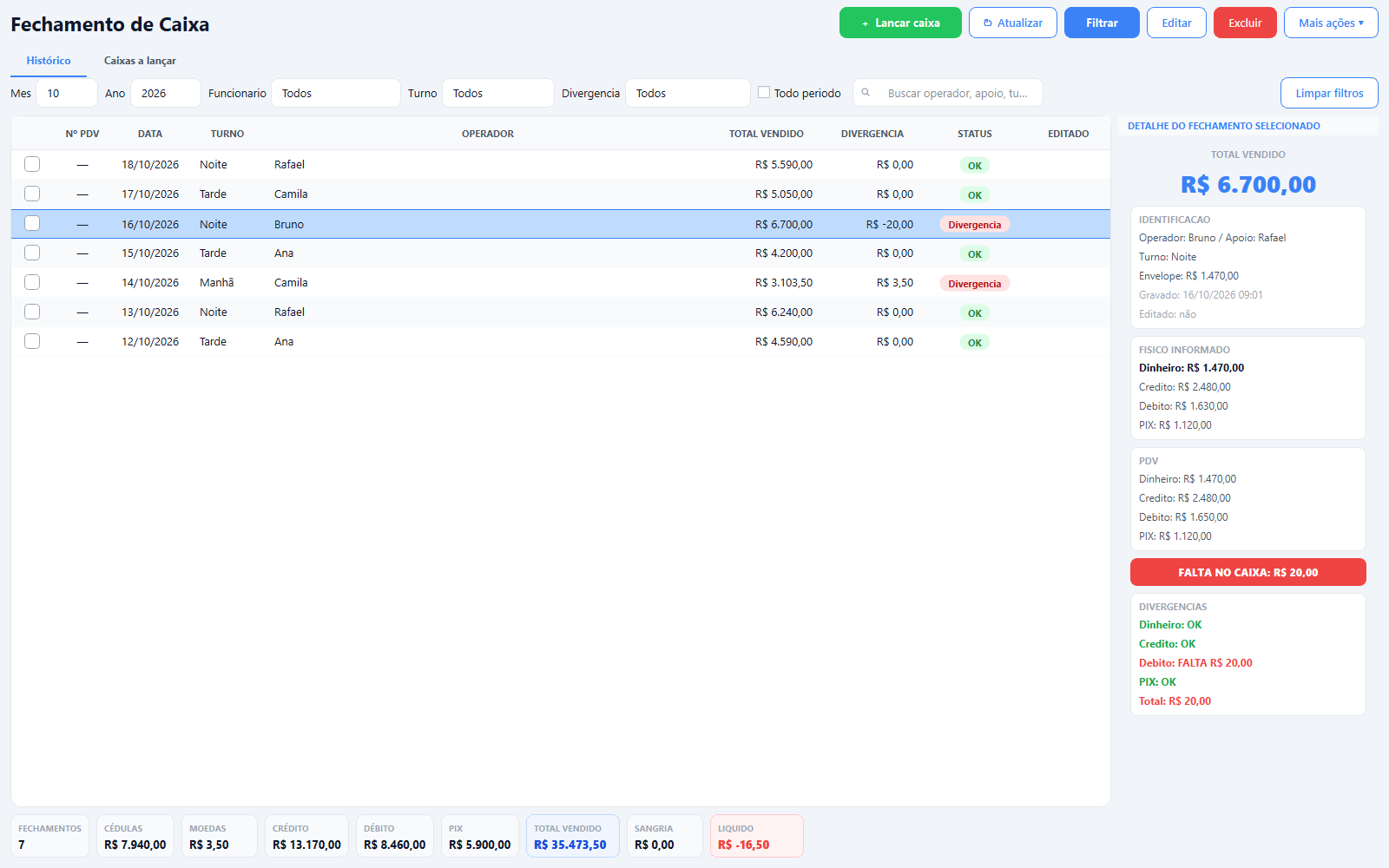The image size is (1389, 868).
Task: Open the Mes selector showing 10
Action: tap(67, 93)
